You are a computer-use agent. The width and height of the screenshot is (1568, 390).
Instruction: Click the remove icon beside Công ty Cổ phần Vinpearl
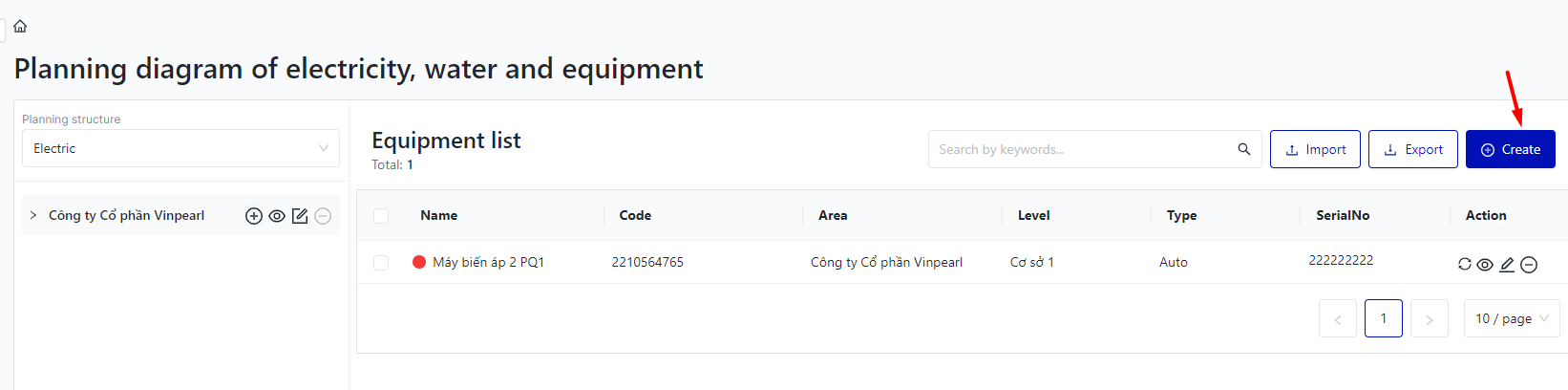click(323, 216)
